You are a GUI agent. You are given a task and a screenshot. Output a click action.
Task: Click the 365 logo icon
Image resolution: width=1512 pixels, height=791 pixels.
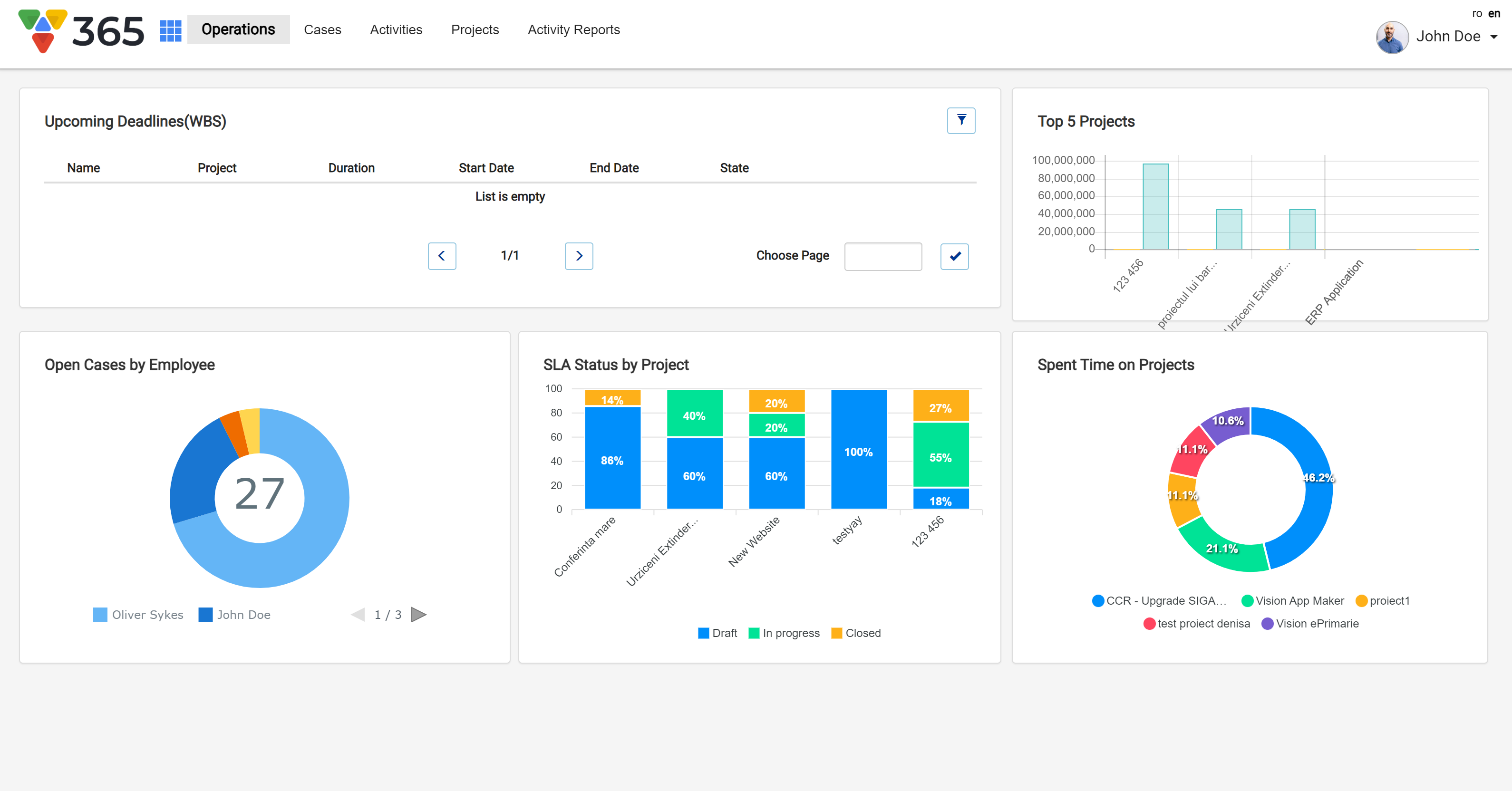[x=43, y=30]
